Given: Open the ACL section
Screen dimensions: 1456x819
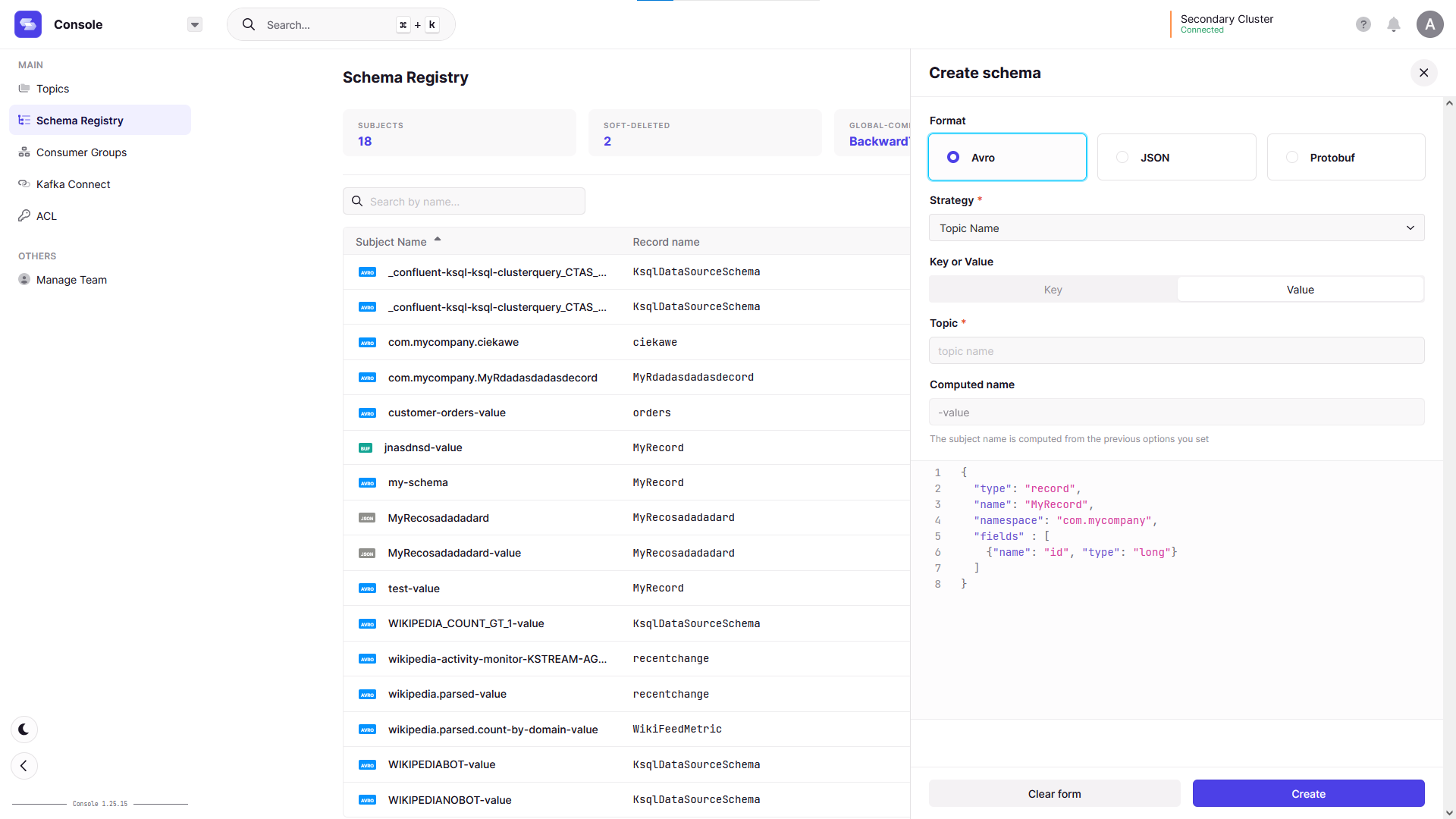Looking at the screenshot, I should [100, 216].
